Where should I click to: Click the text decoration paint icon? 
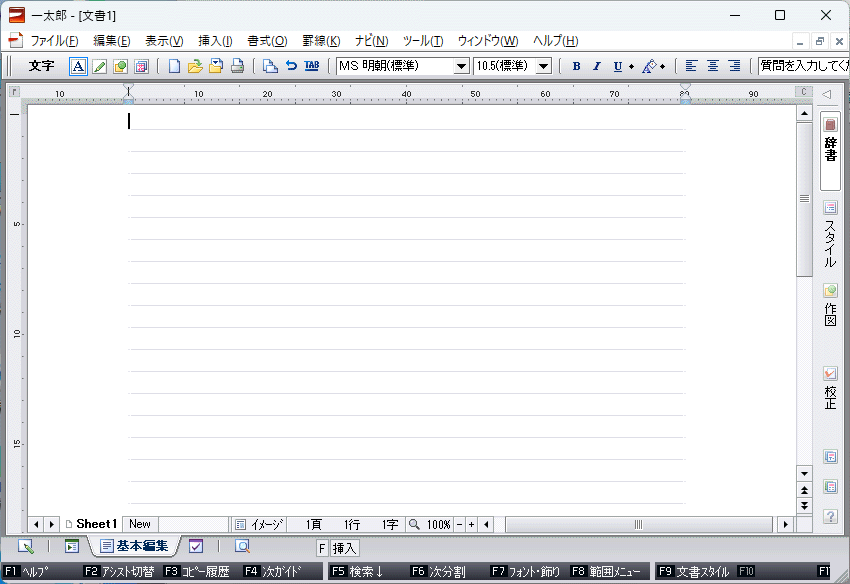click(x=649, y=66)
